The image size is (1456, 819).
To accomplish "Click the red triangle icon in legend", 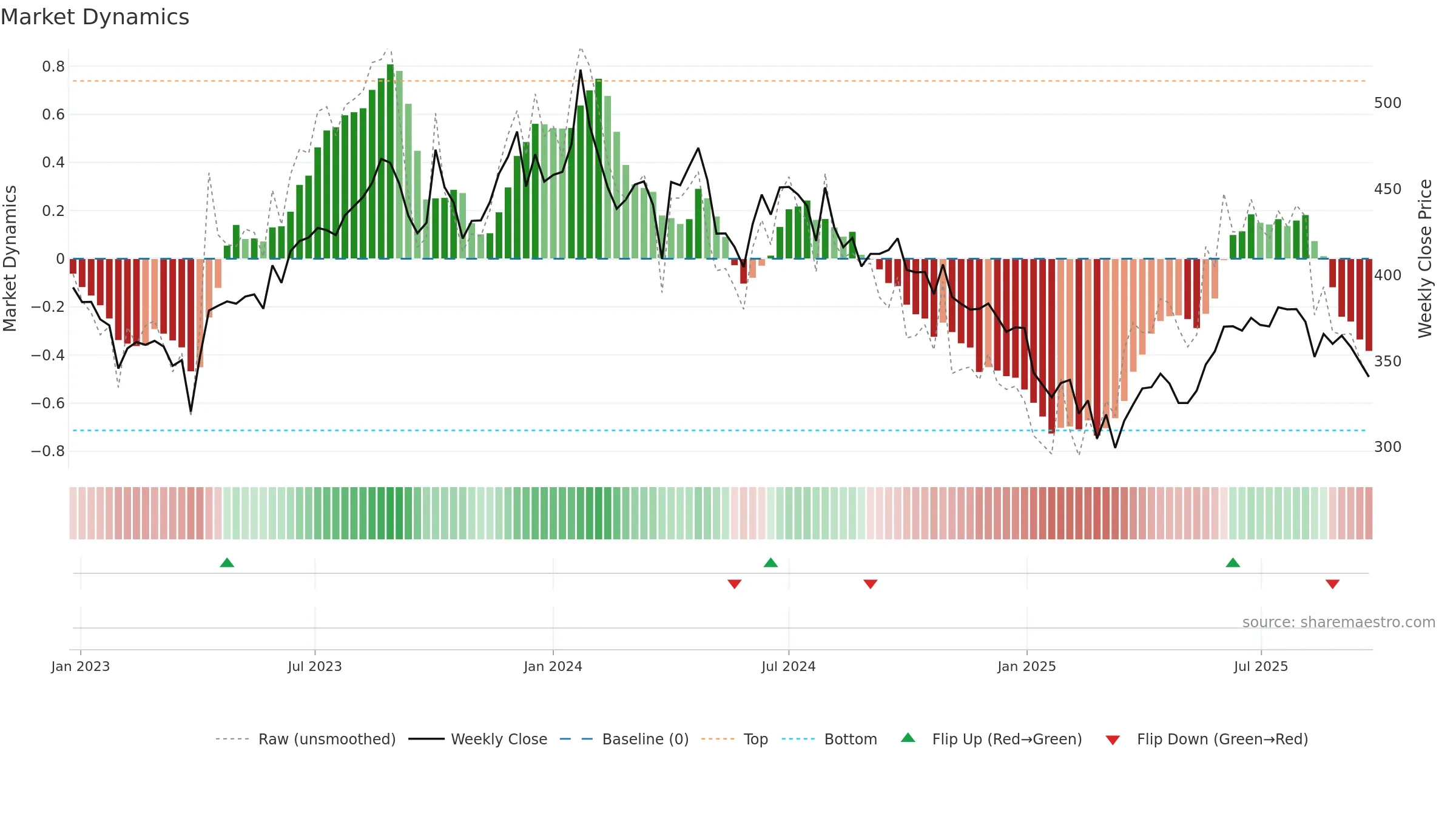I will coord(1113,740).
